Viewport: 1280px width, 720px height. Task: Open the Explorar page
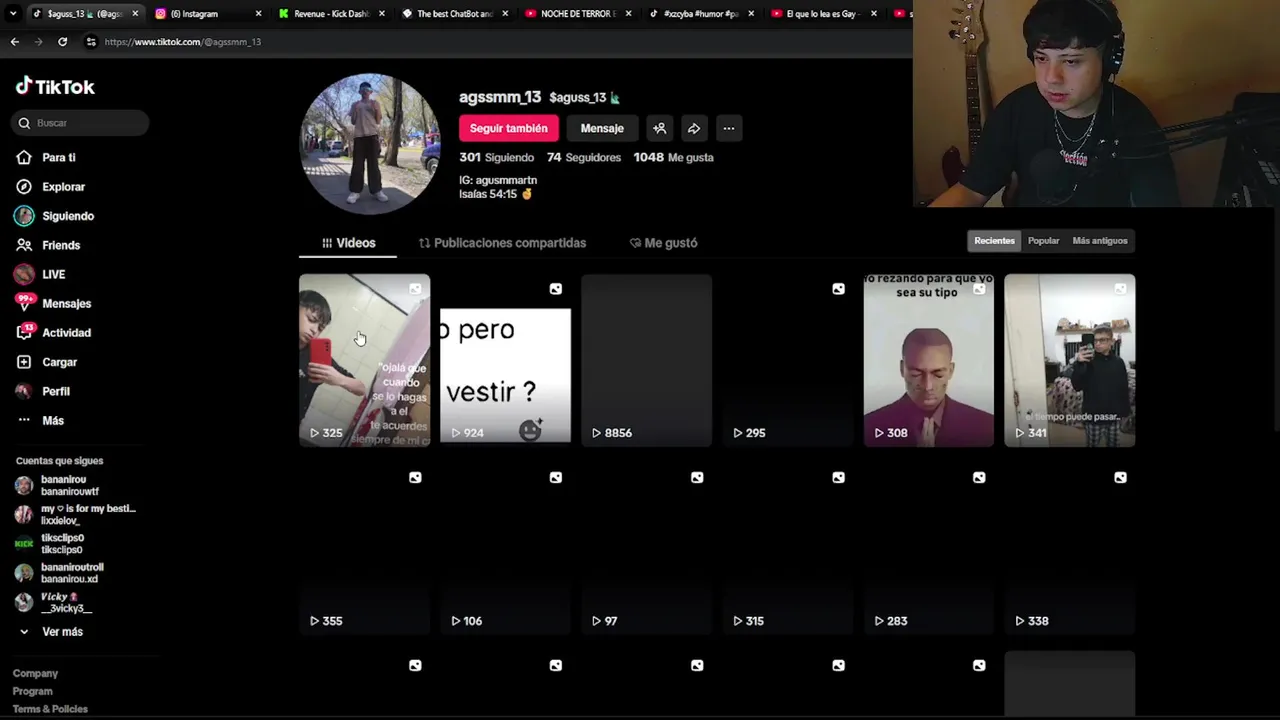63,187
